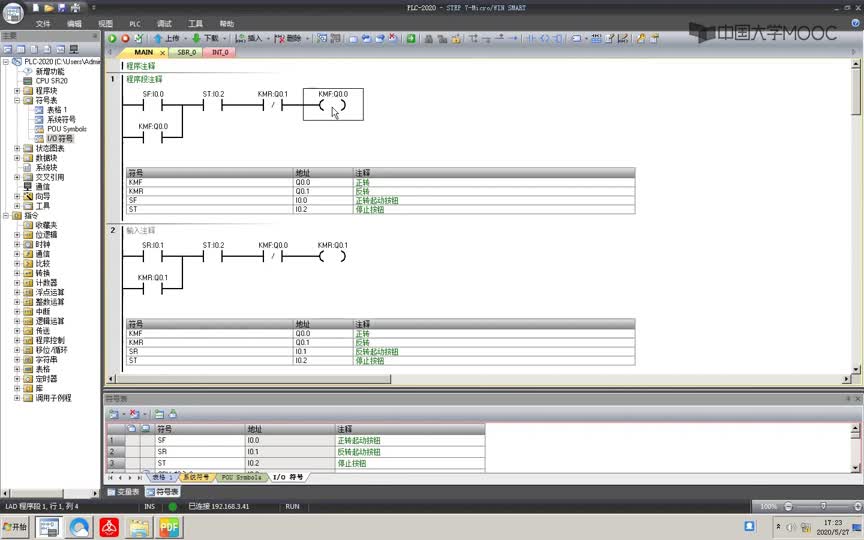The width and height of the screenshot is (864, 540).
Task: Click the zoom slider in the status bar
Action: [x=823, y=506]
